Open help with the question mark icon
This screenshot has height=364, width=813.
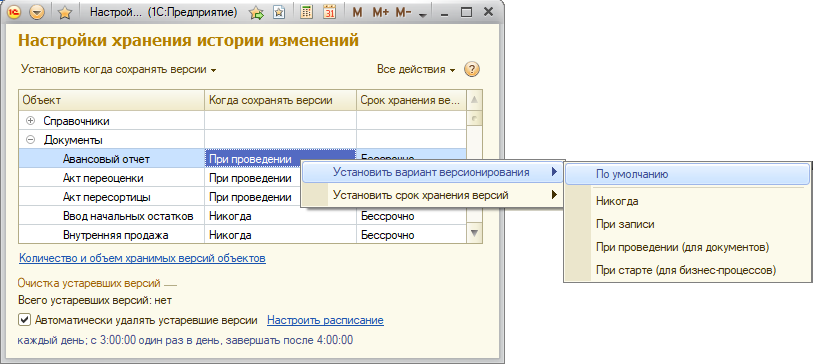471,69
